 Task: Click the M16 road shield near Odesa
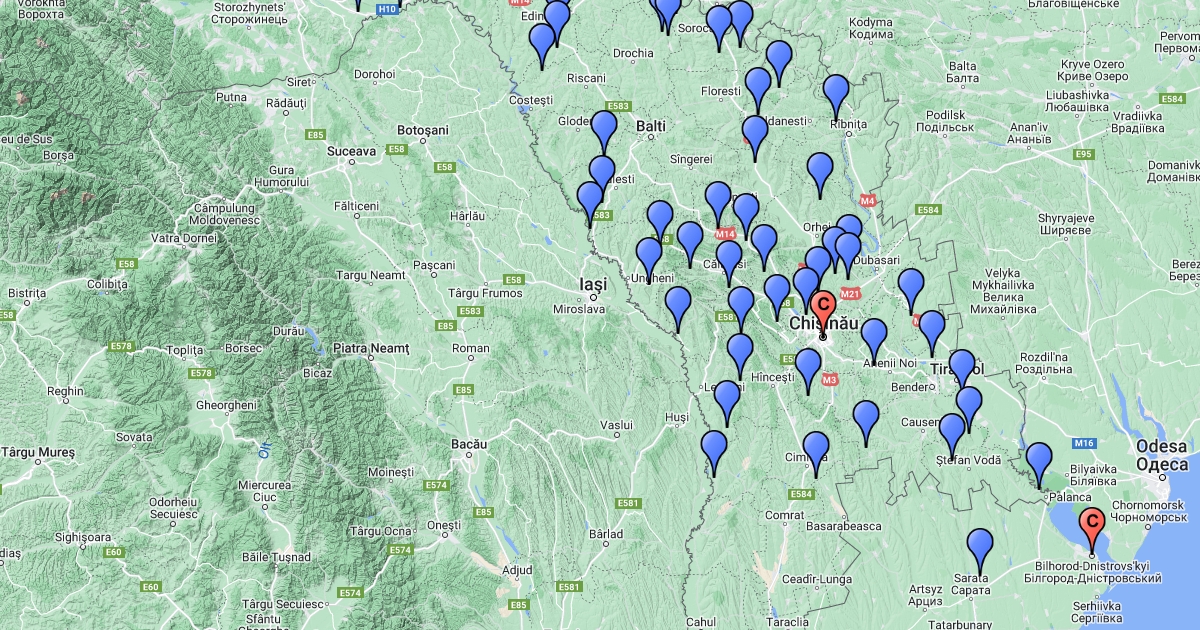click(1086, 443)
